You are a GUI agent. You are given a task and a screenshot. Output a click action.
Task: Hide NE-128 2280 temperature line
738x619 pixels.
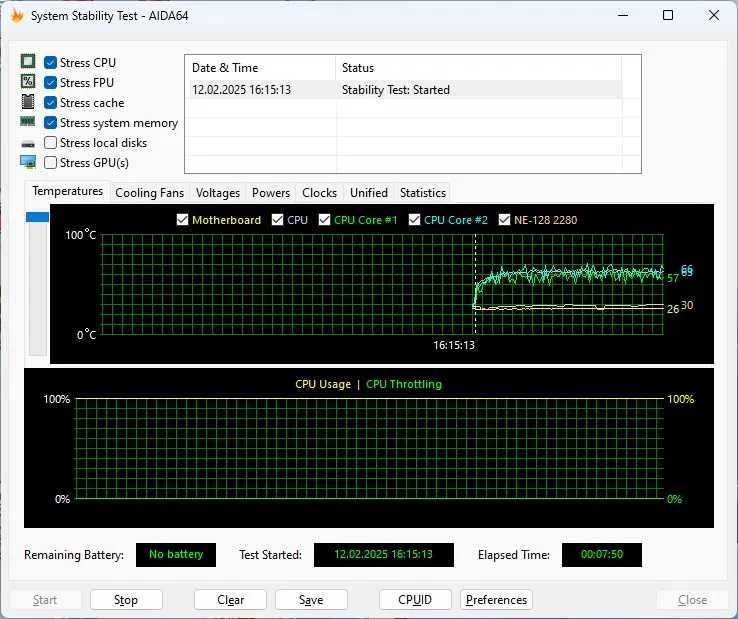[x=504, y=220]
